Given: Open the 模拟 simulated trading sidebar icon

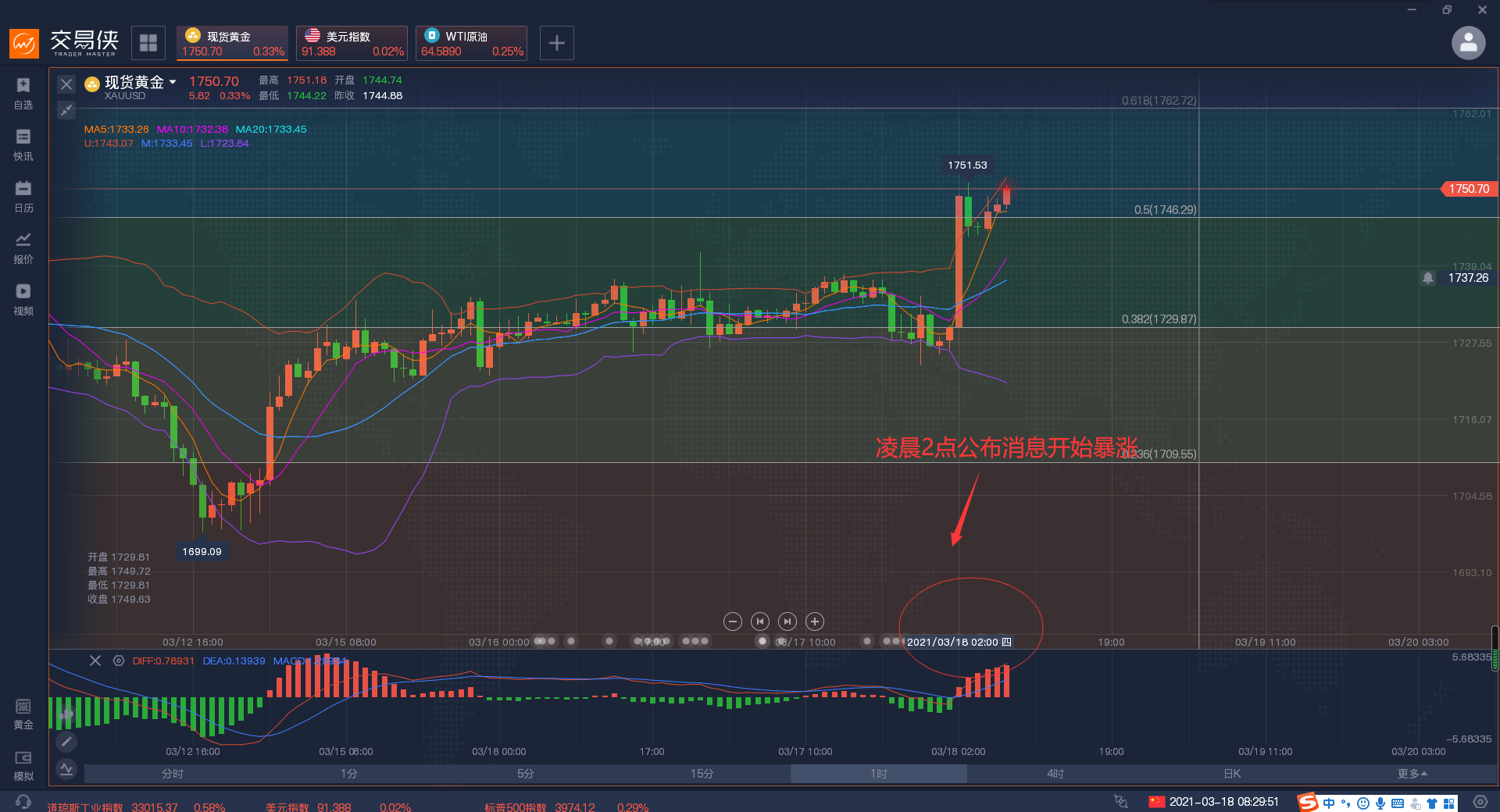Looking at the screenshot, I should (23, 766).
